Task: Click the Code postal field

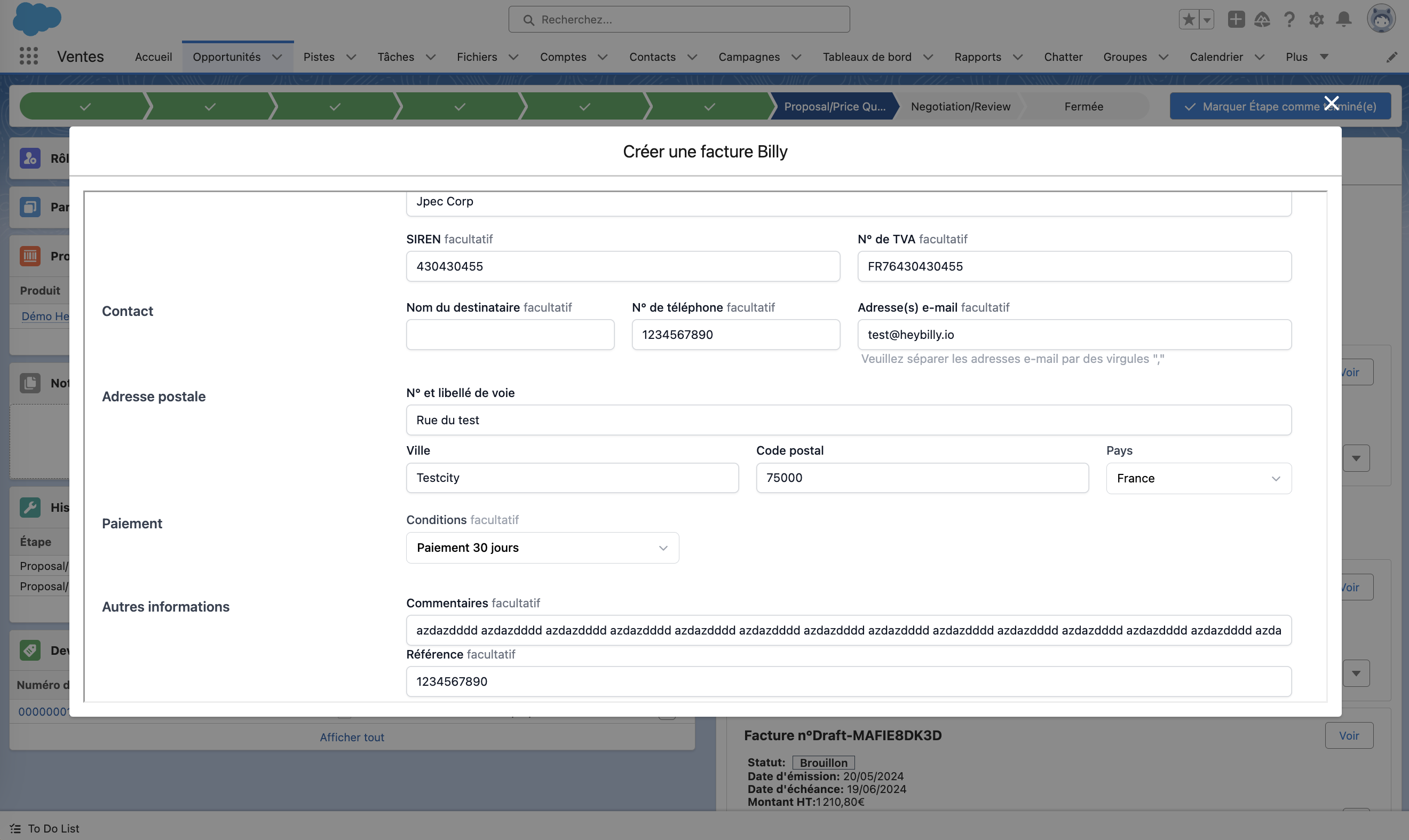Action: pyautogui.click(x=922, y=478)
